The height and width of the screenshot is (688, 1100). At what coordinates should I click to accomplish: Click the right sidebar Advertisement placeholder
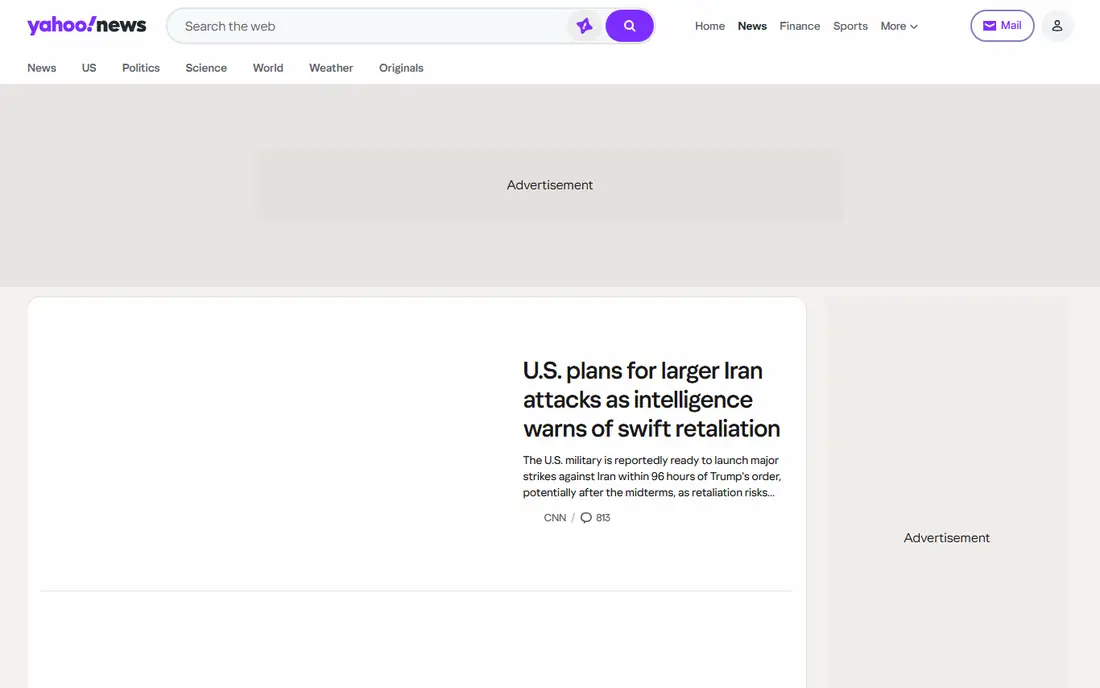946,538
